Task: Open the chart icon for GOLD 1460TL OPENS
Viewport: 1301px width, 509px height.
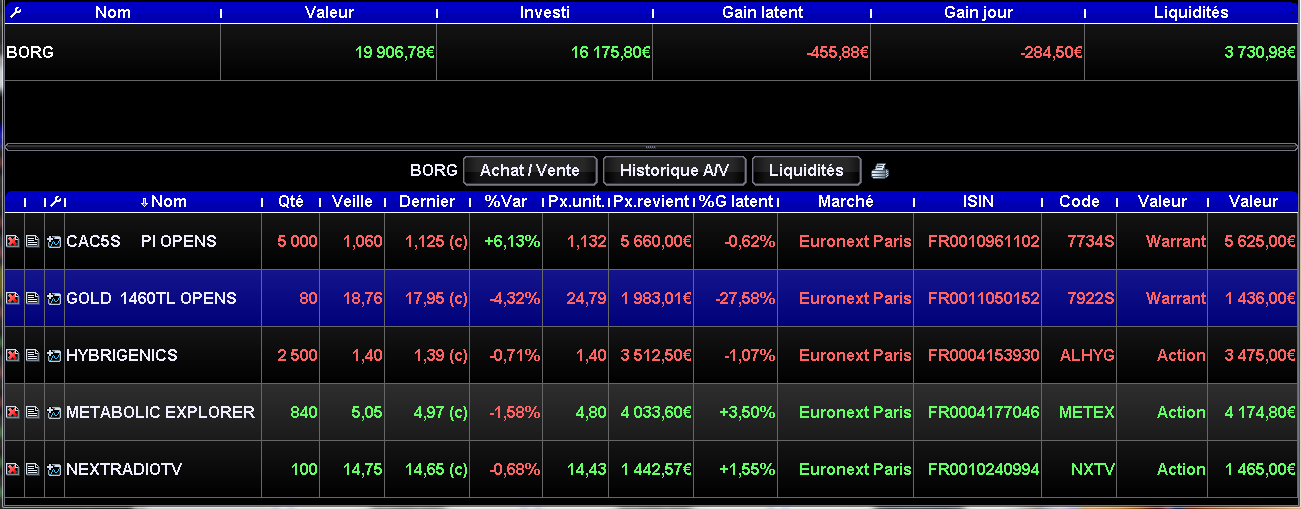Action: (x=54, y=298)
